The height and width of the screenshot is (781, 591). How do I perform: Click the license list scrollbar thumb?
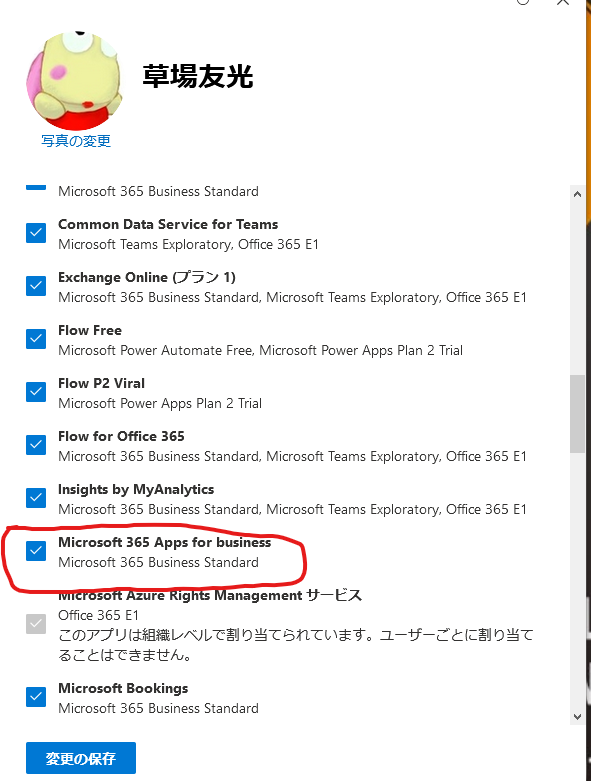578,414
